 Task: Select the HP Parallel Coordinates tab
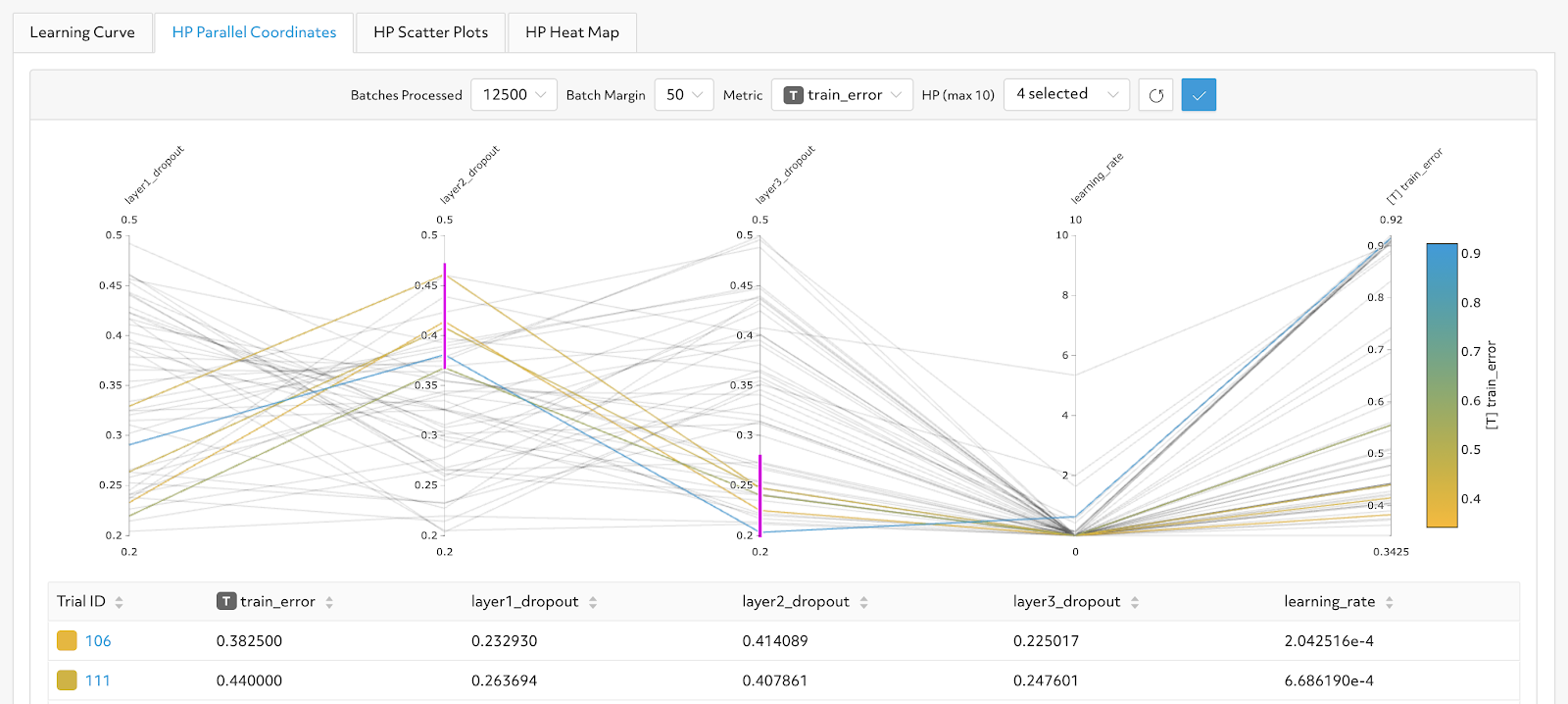tap(254, 32)
